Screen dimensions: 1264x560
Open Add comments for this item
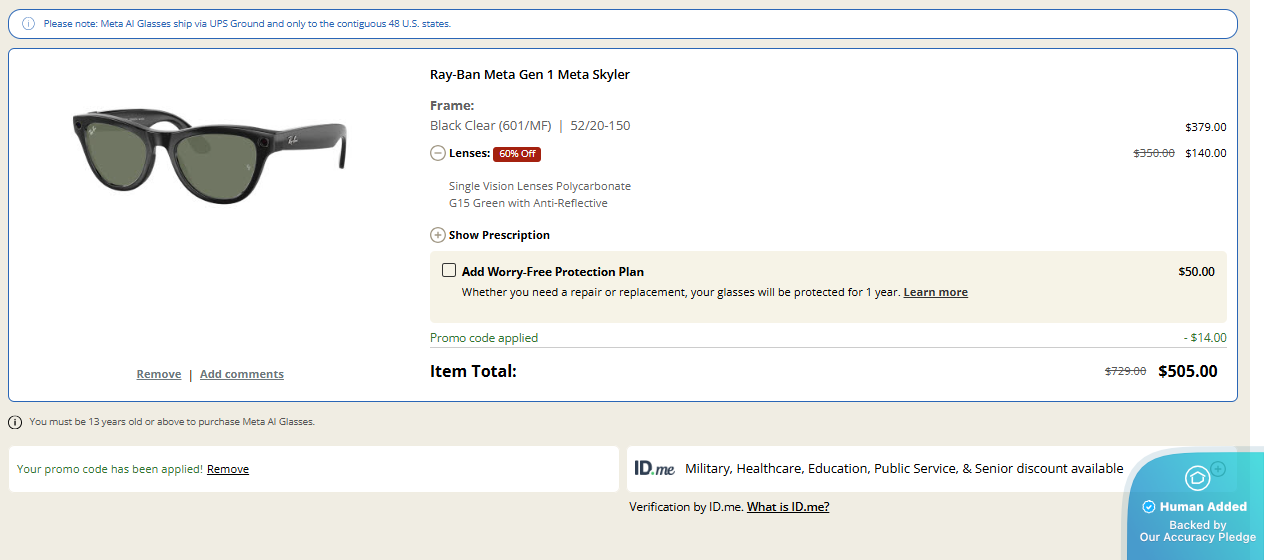(242, 374)
